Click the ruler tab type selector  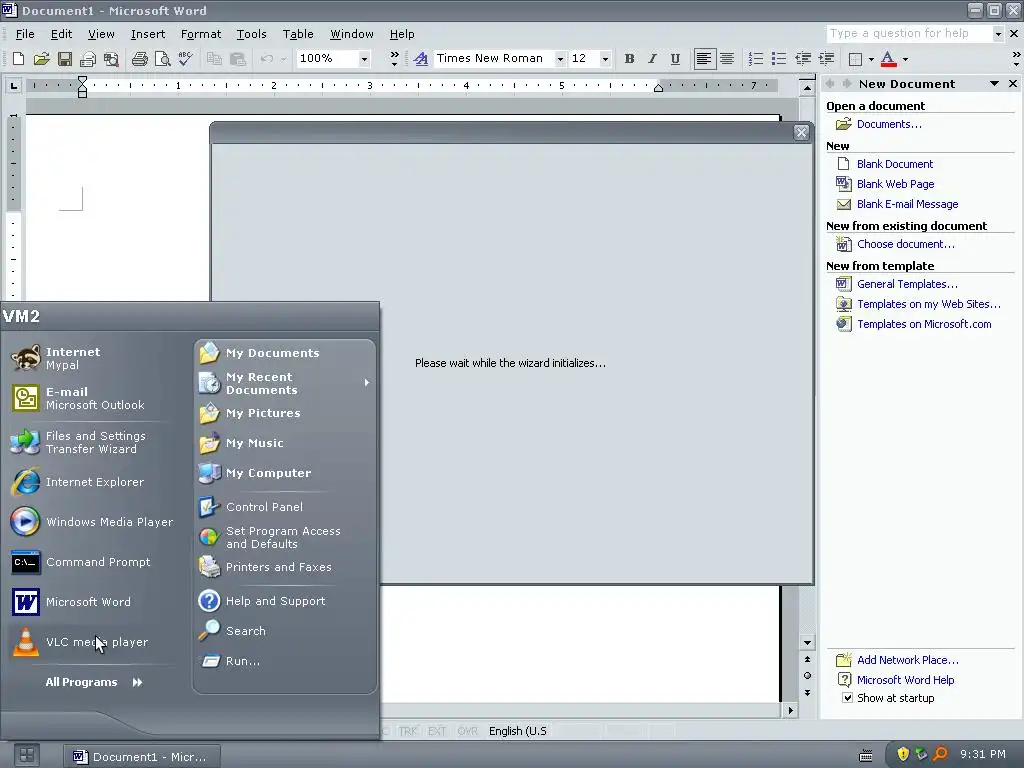[x=14, y=86]
